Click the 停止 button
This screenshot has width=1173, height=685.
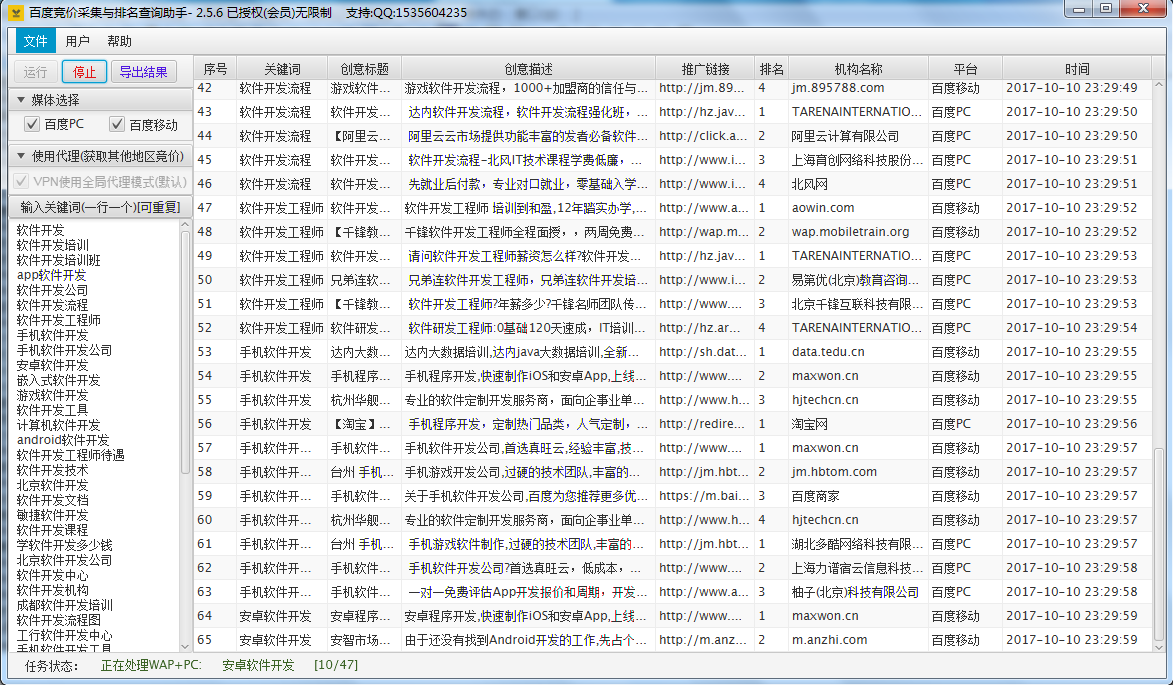click(x=85, y=72)
